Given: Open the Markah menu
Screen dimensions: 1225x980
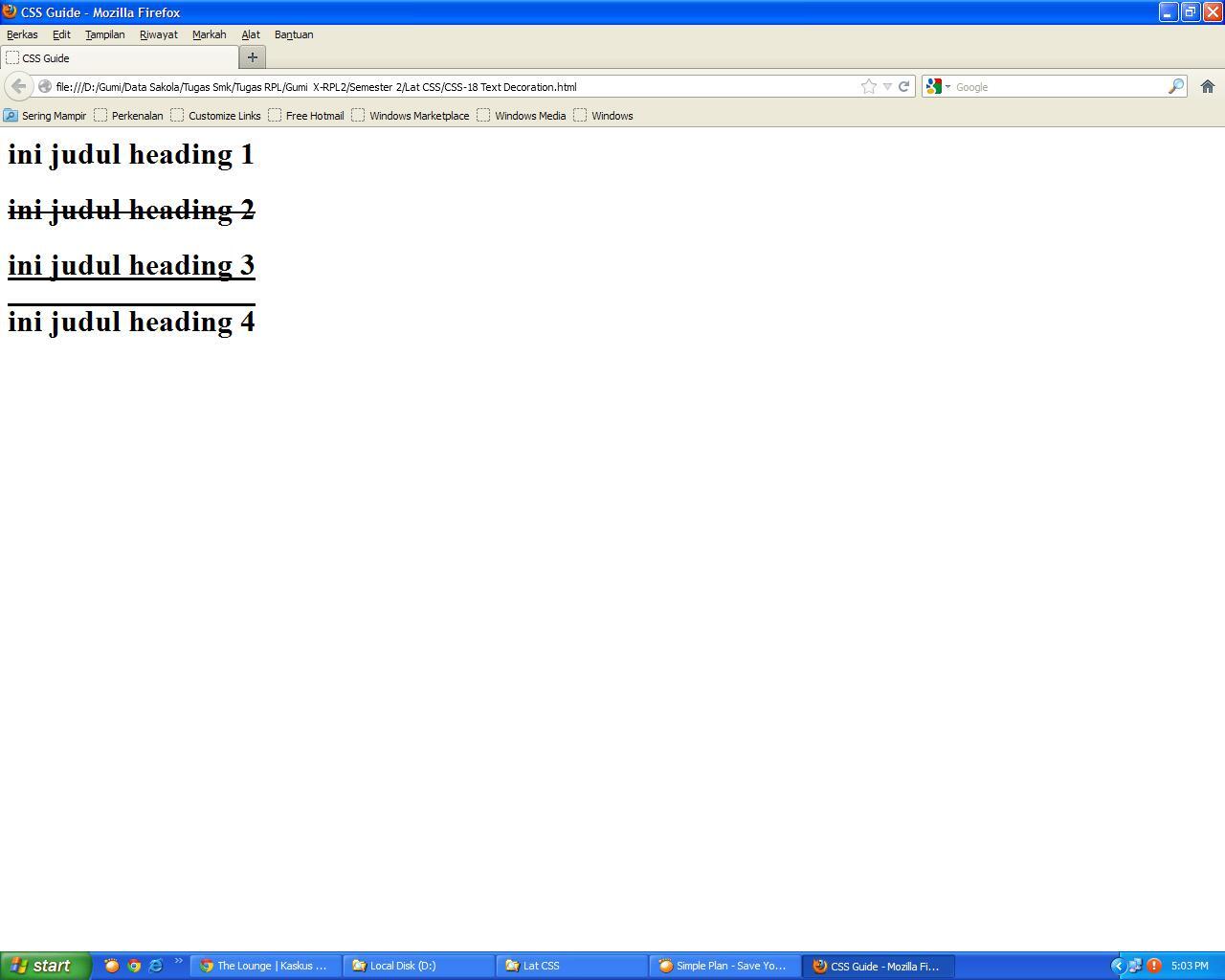Looking at the screenshot, I should [x=209, y=34].
